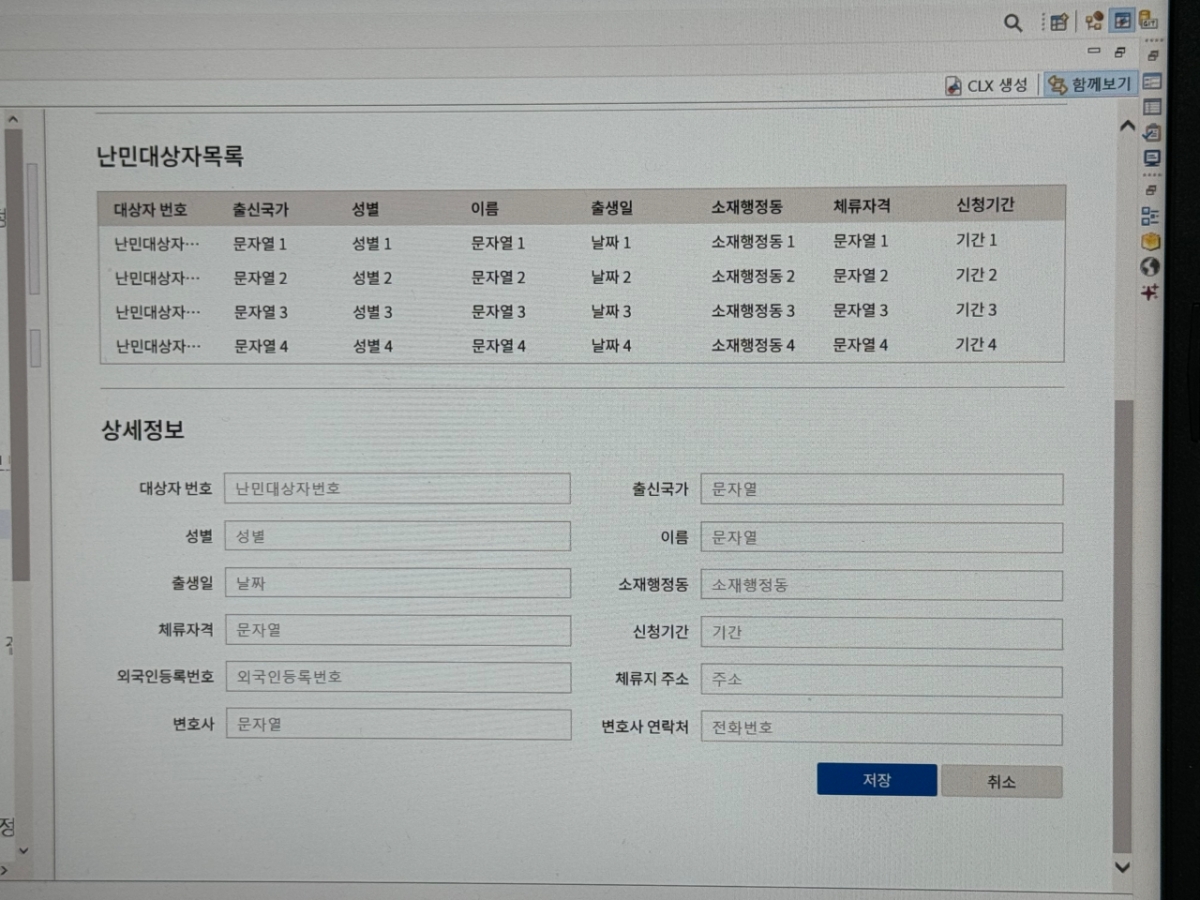This screenshot has width=1200, height=900.
Task: Click the cascade windows icon in right sidebar
Action: point(1152,56)
